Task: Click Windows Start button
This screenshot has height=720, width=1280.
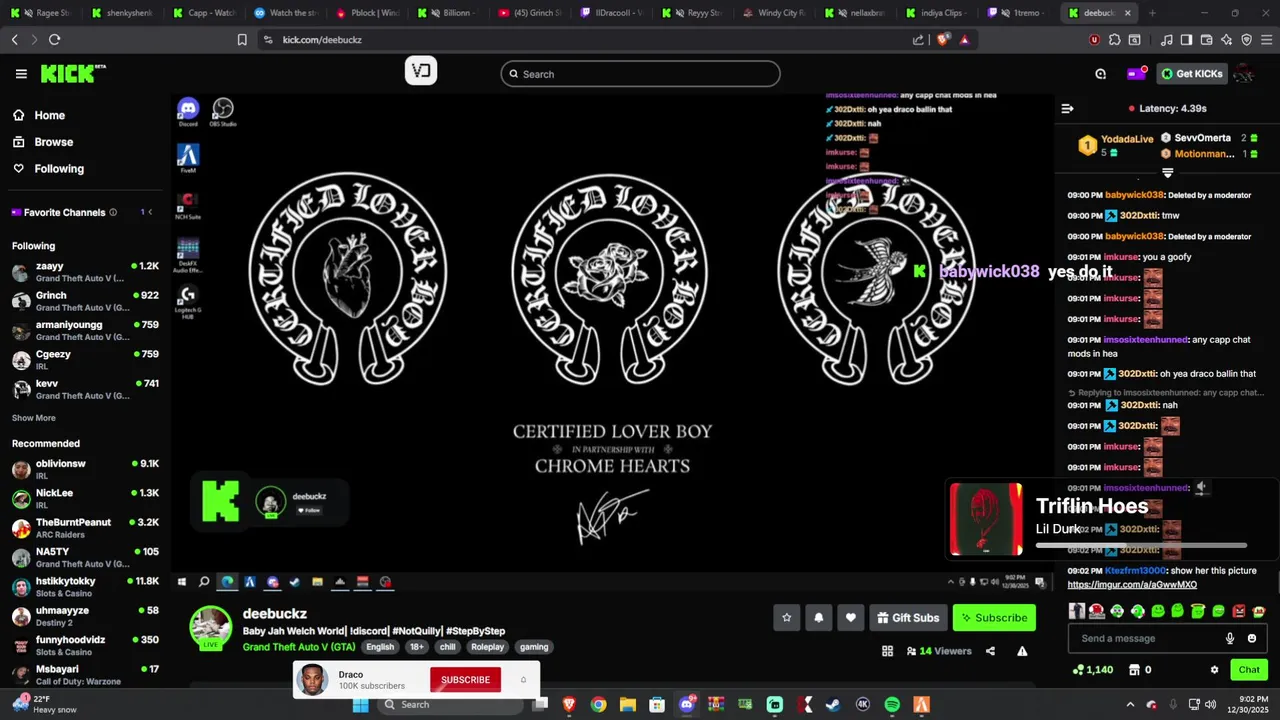Action: [x=360, y=705]
